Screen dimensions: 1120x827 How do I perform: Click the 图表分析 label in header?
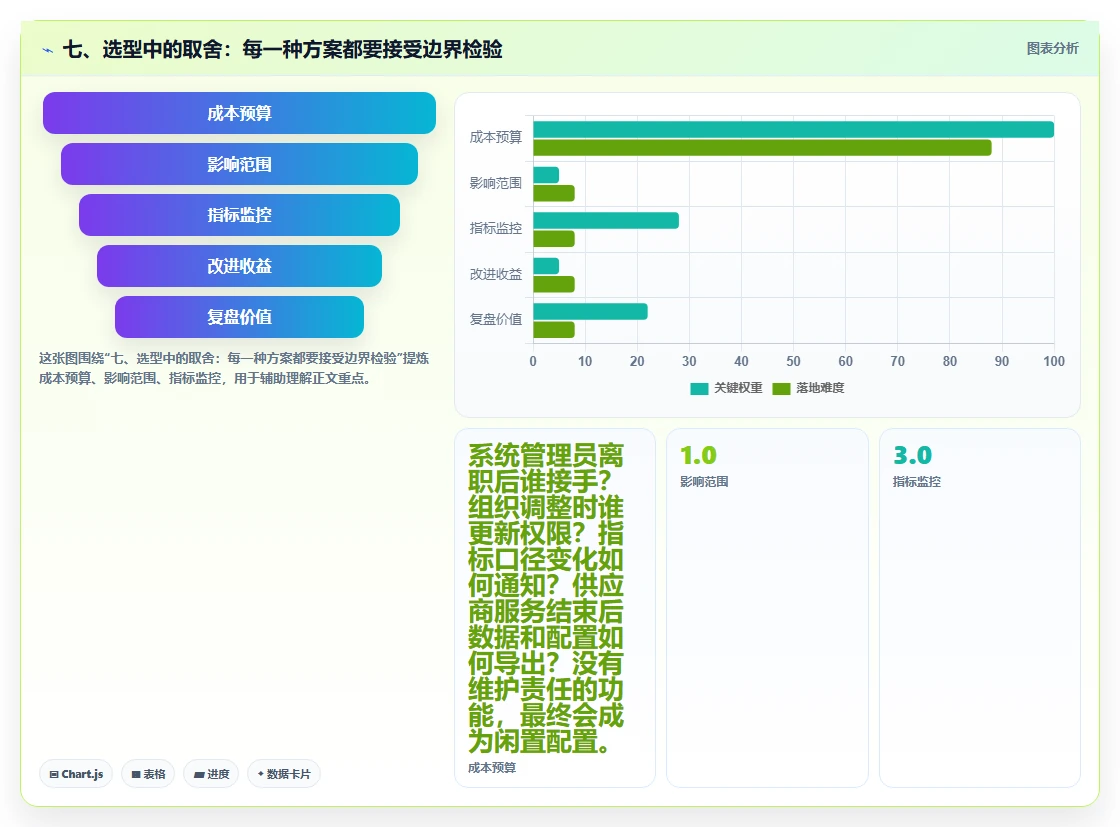point(1052,49)
